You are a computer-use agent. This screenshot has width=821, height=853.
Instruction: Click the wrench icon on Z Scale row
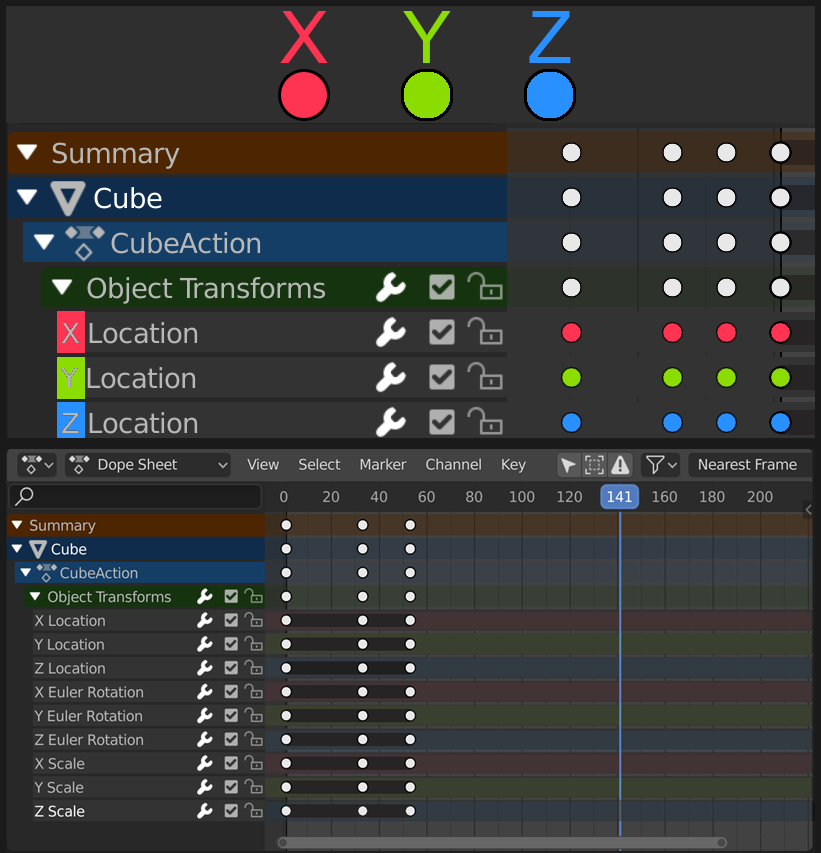point(205,811)
